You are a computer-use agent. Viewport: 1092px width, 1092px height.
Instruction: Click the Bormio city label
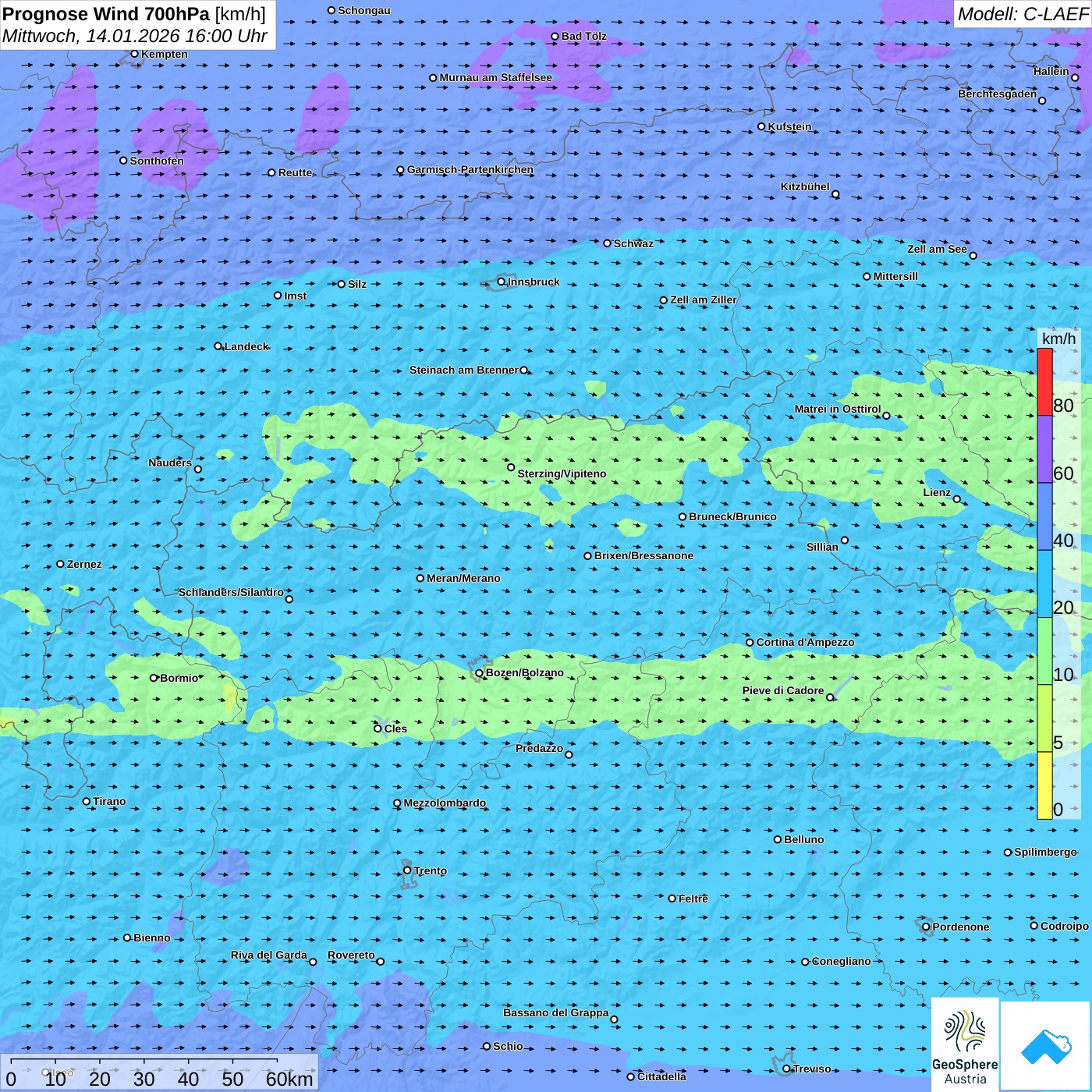[x=179, y=678]
